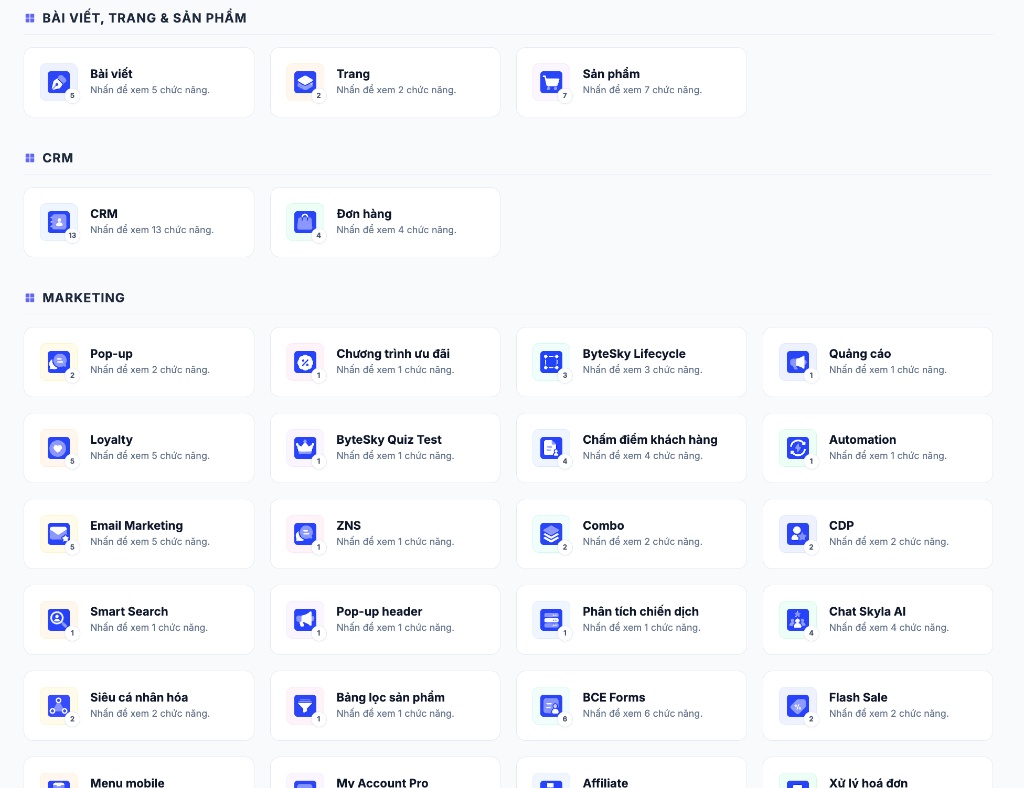Image resolution: width=1024 pixels, height=788 pixels.
Task: Click the Chấm điểm khách hàng document icon
Action: pyautogui.click(x=551, y=448)
